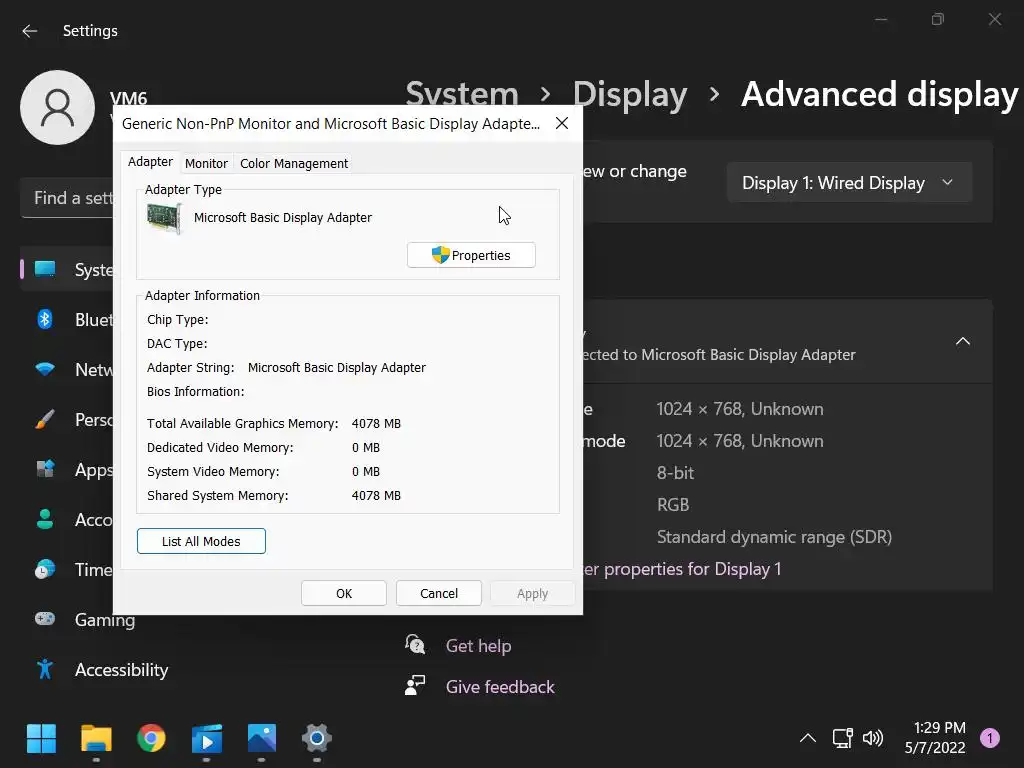The image size is (1024, 768).
Task: Click the 8-bit bit depth value
Action: click(x=675, y=473)
